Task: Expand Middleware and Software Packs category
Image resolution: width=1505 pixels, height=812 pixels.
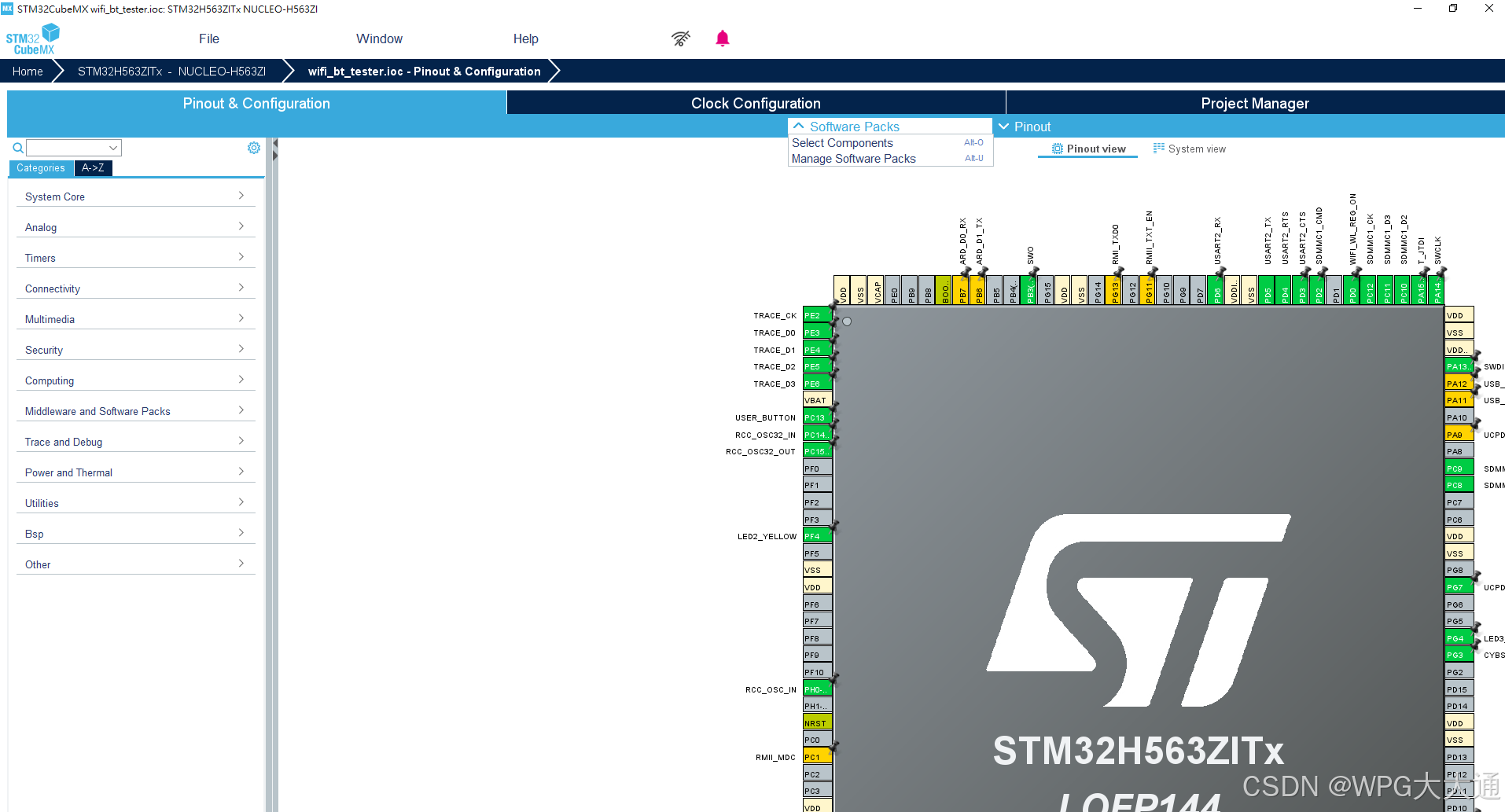Action: 135,411
